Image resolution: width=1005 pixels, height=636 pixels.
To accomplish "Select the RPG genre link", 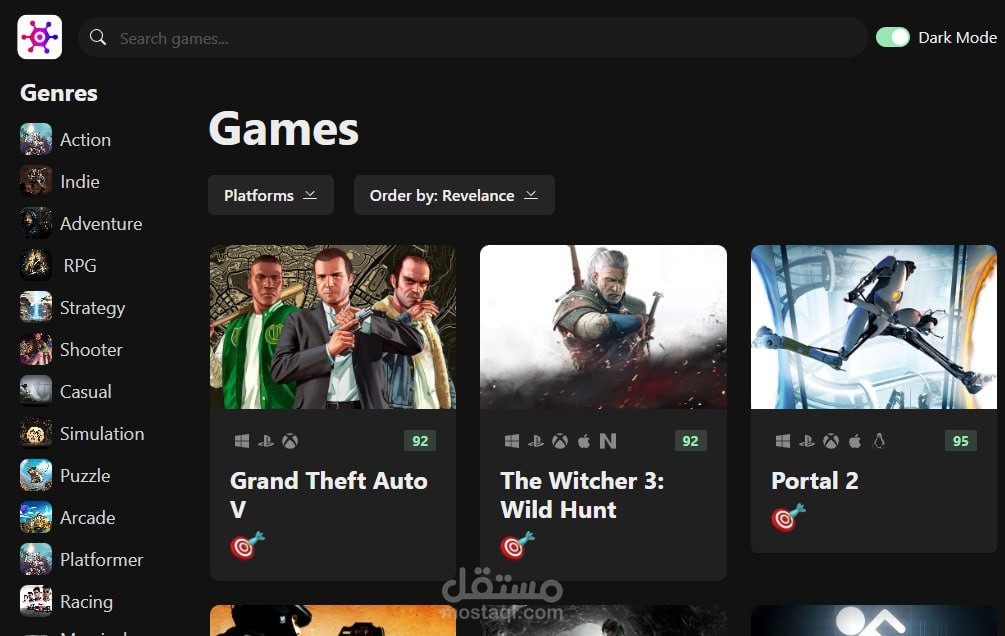I will tap(80, 265).
